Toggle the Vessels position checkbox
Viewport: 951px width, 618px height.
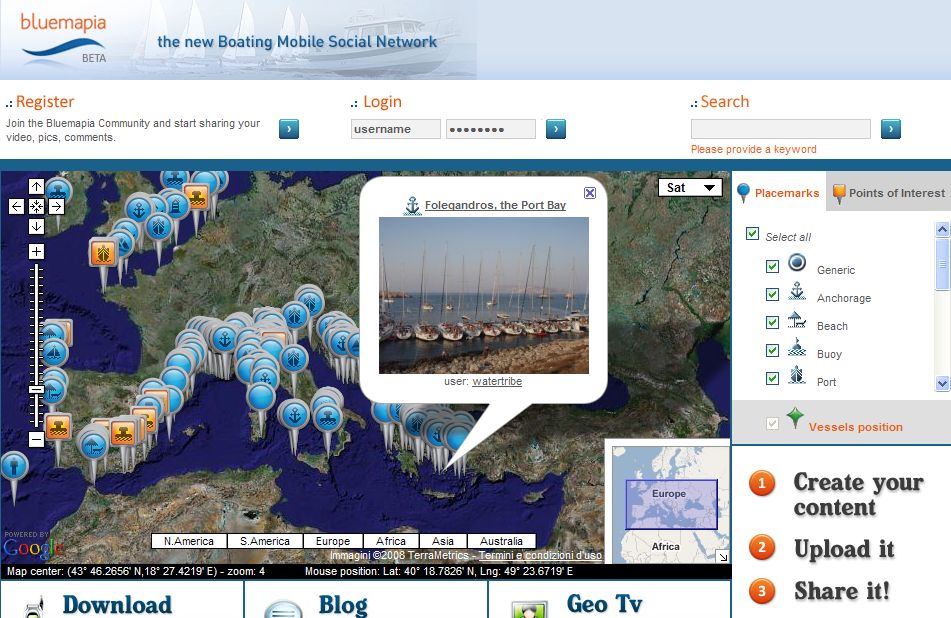772,423
